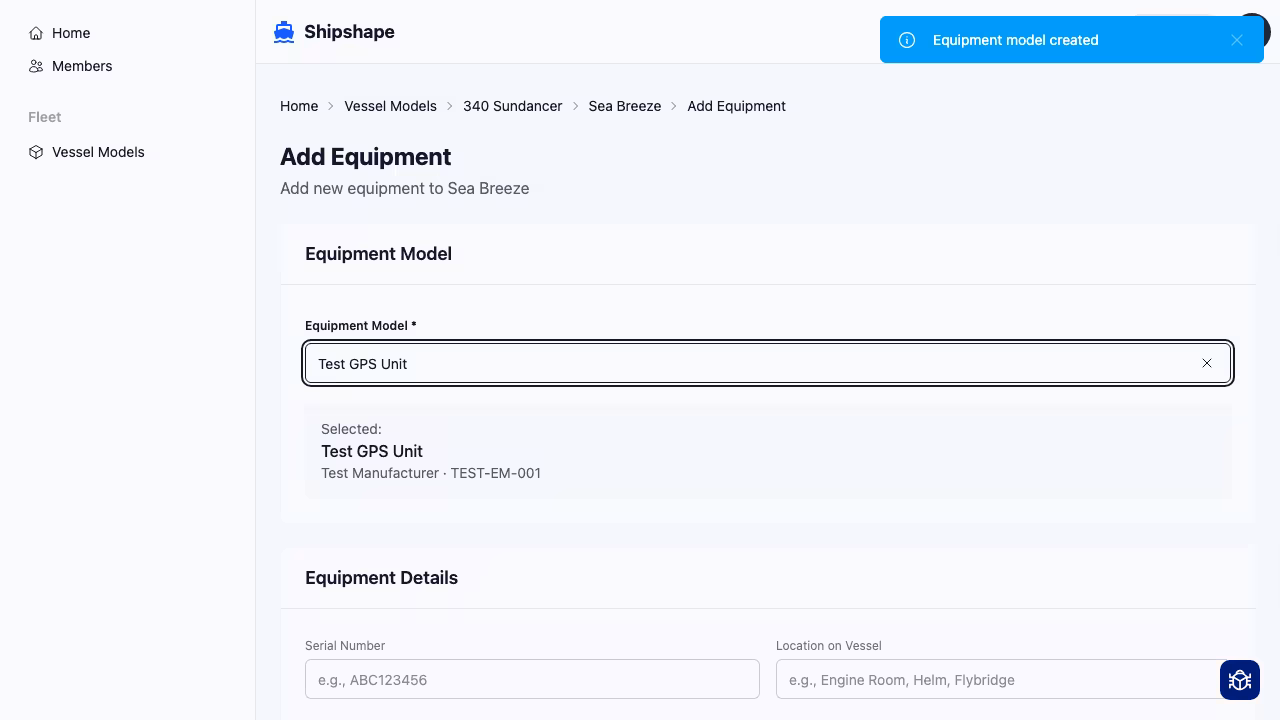Image resolution: width=1280 pixels, height=720 pixels.
Task: Dismiss the Equipment model created notification
Action: pos(1237,40)
